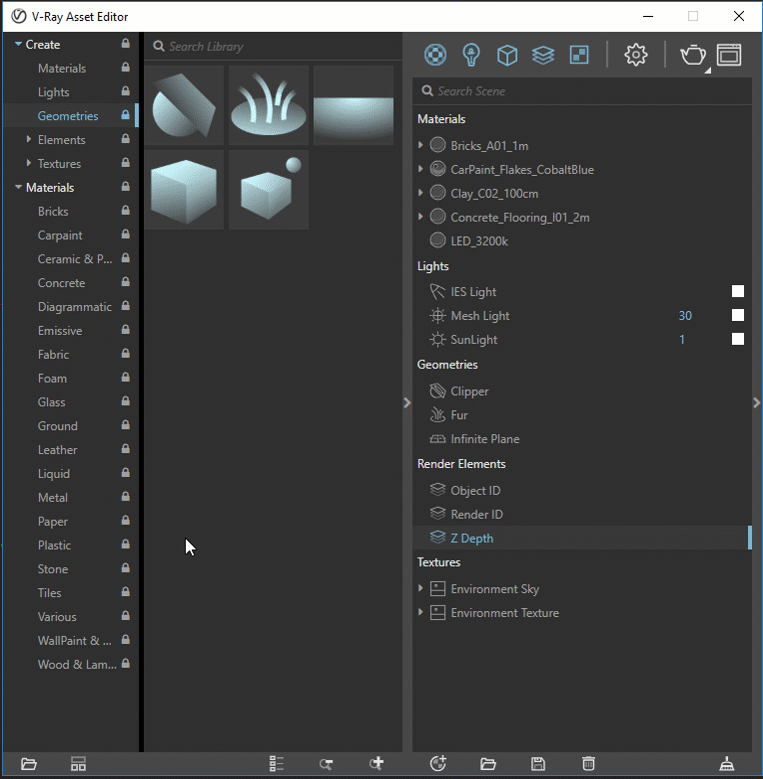Collapse the Create tree section
The height and width of the screenshot is (779, 763).
coord(18,44)
